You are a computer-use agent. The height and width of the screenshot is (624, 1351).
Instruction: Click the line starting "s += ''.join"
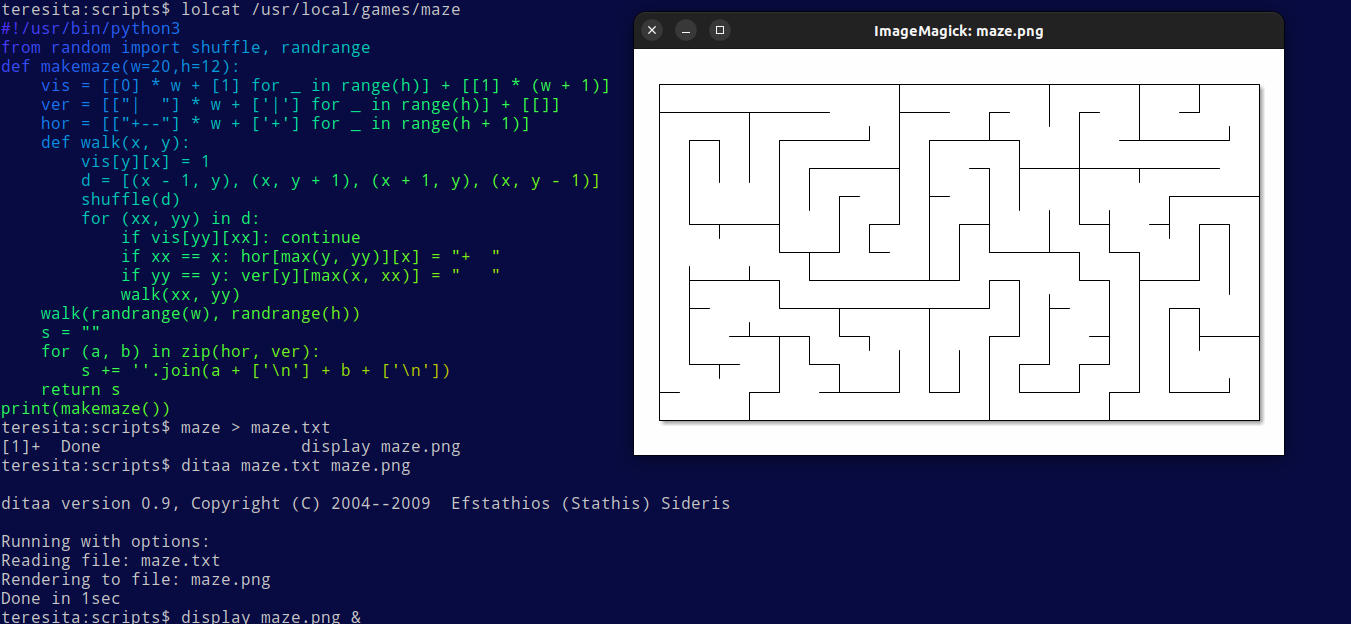tap(265, 371)
